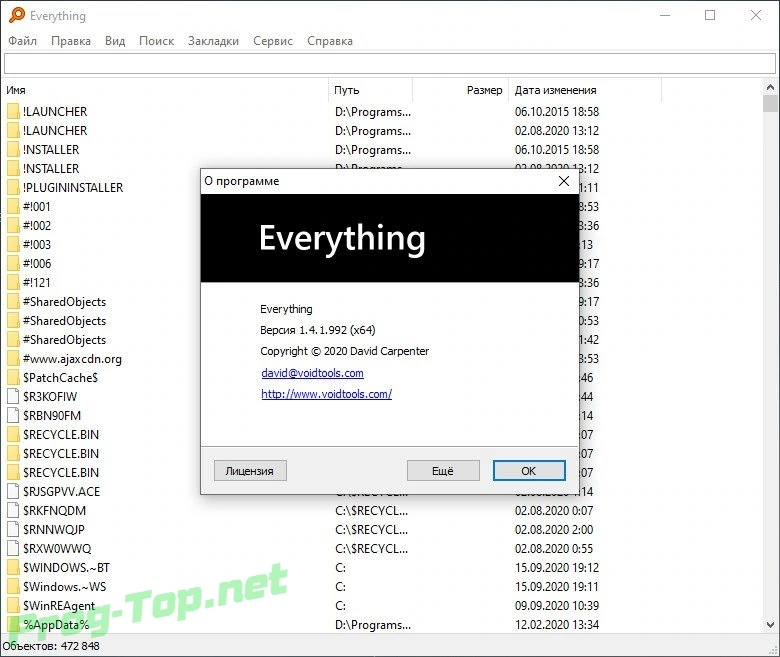This screenshot has width=780, height=657.
Task: Maximize the Everything window
Action: pos(710,15)
